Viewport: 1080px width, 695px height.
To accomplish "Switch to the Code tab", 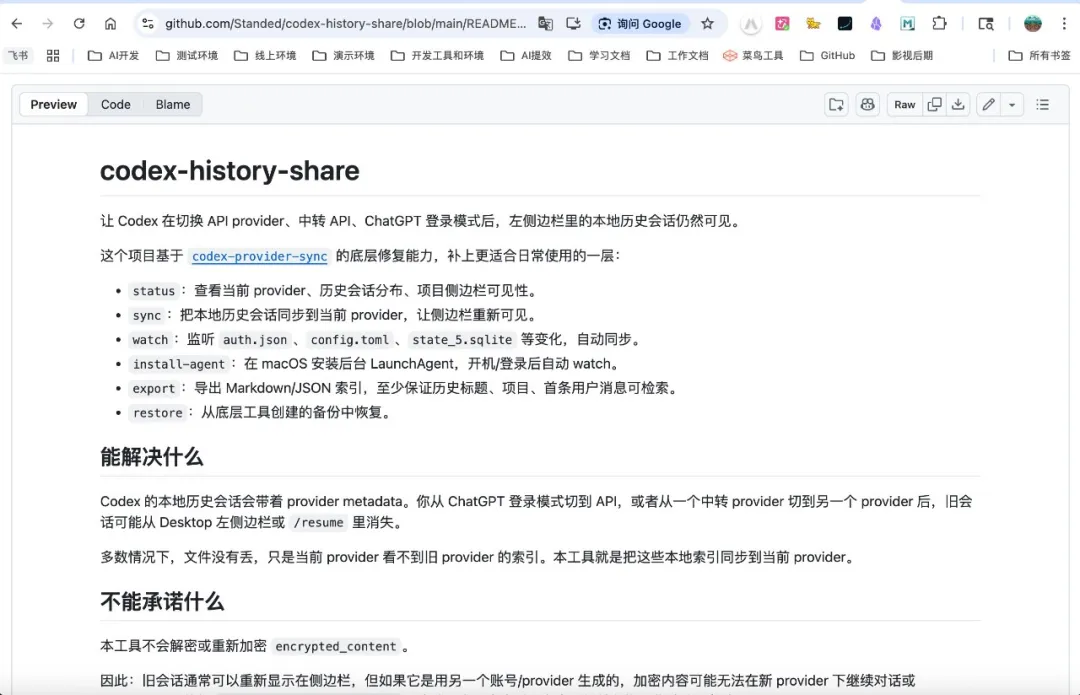I will [116, 105].
